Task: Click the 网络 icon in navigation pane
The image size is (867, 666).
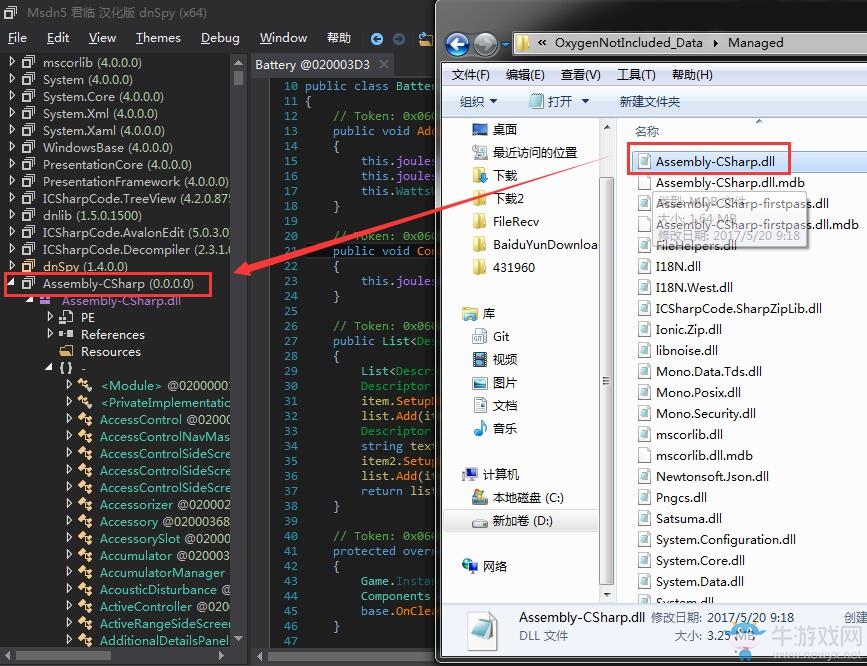Action: 470,565
